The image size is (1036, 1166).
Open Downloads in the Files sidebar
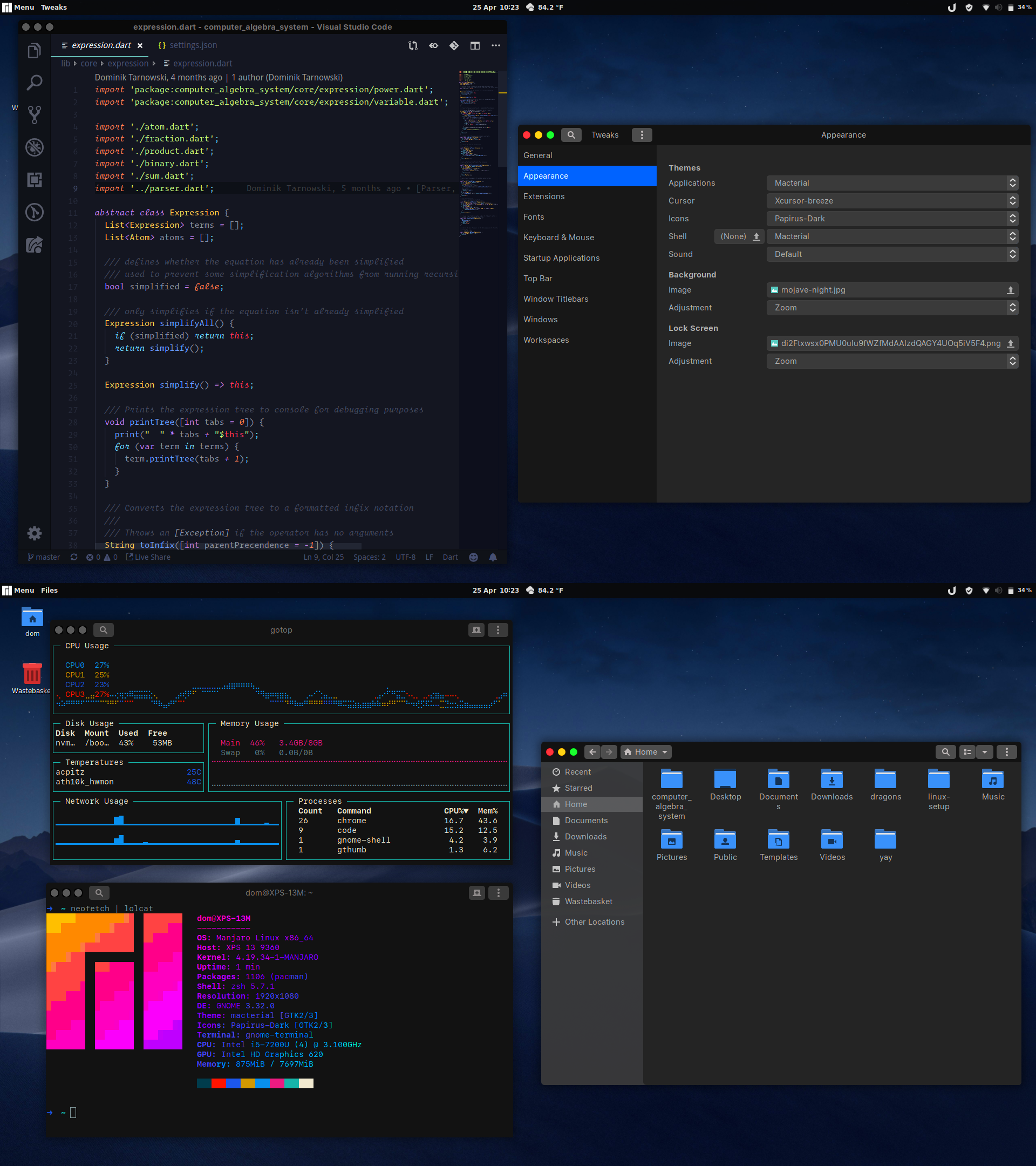[x=585, y=836]
